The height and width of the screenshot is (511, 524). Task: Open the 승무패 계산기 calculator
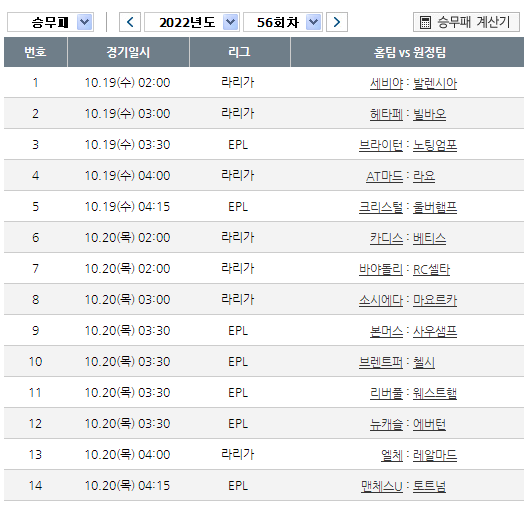(466, 22)
